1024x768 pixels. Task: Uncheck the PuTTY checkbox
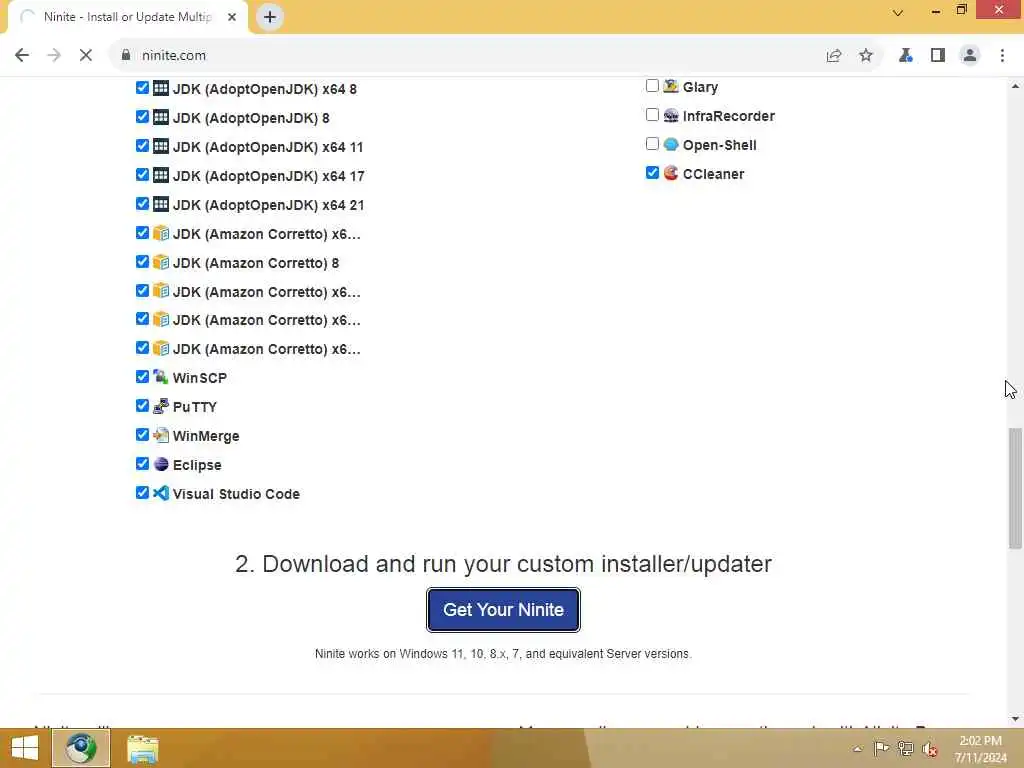click(x=142, y=406)
